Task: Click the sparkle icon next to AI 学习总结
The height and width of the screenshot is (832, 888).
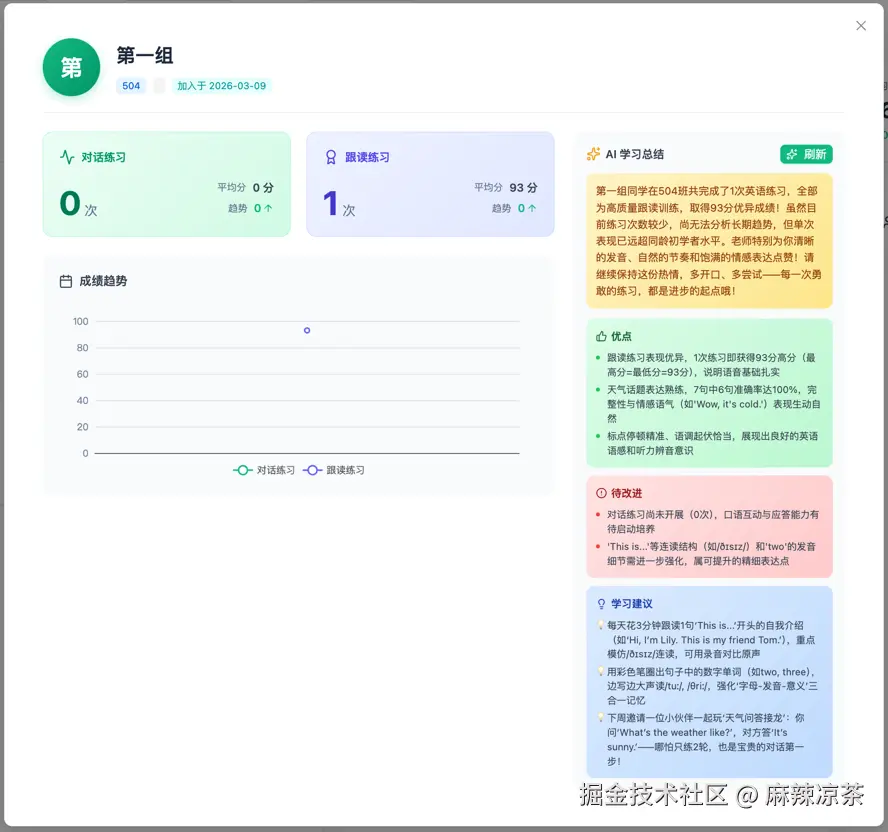Action: click(592, 153)
